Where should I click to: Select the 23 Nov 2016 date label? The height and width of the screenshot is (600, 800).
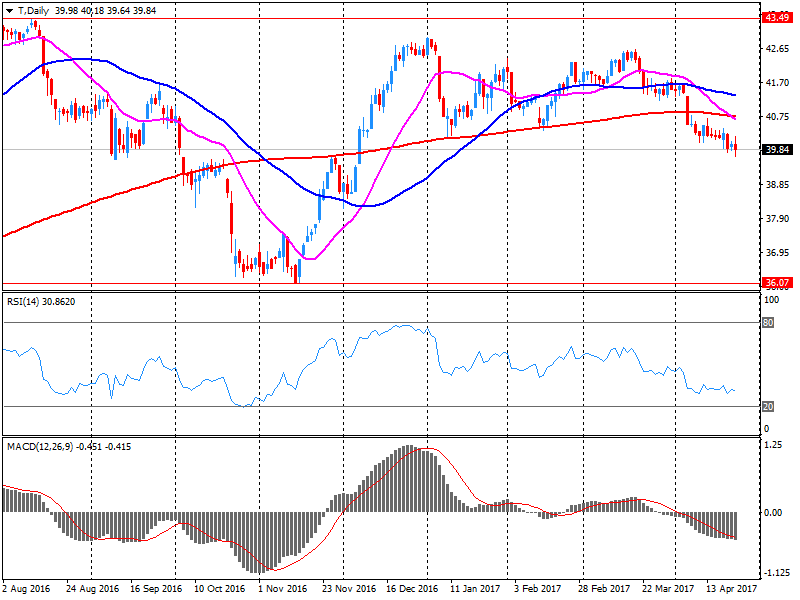(x=349, y=588)
